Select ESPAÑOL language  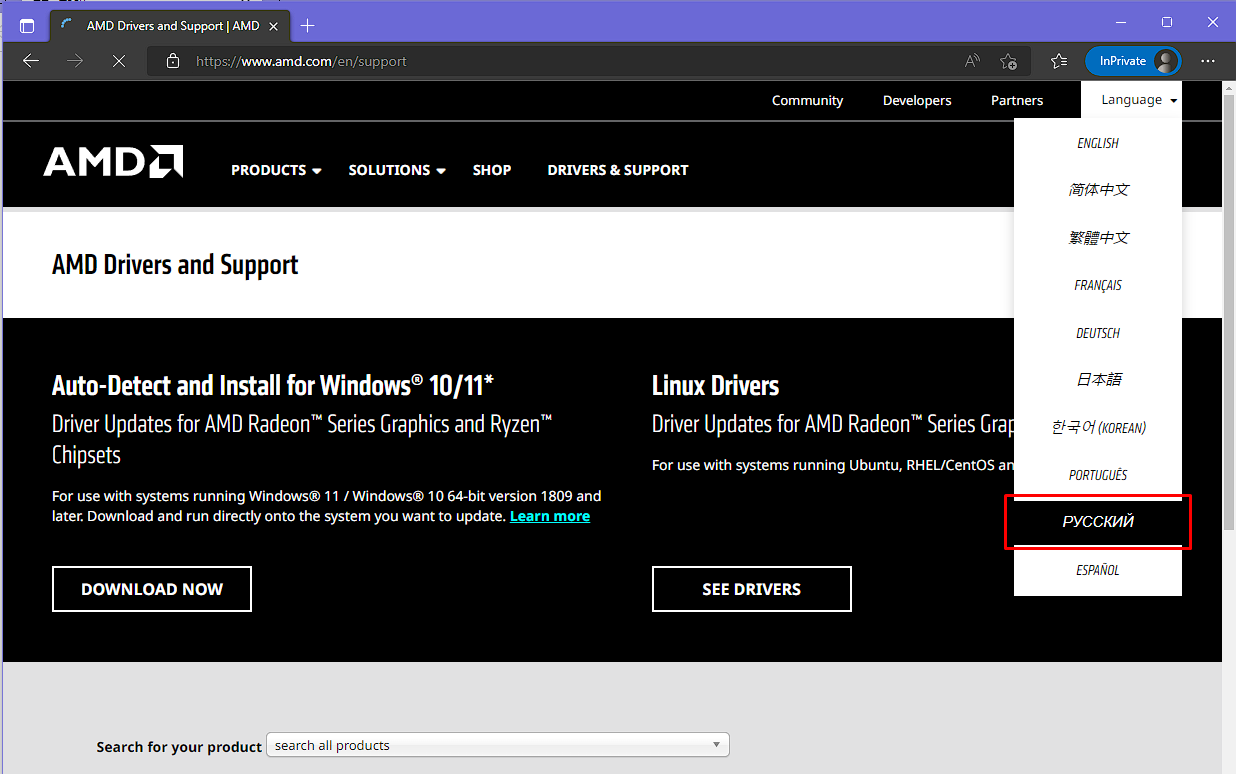click(1098, 570)
